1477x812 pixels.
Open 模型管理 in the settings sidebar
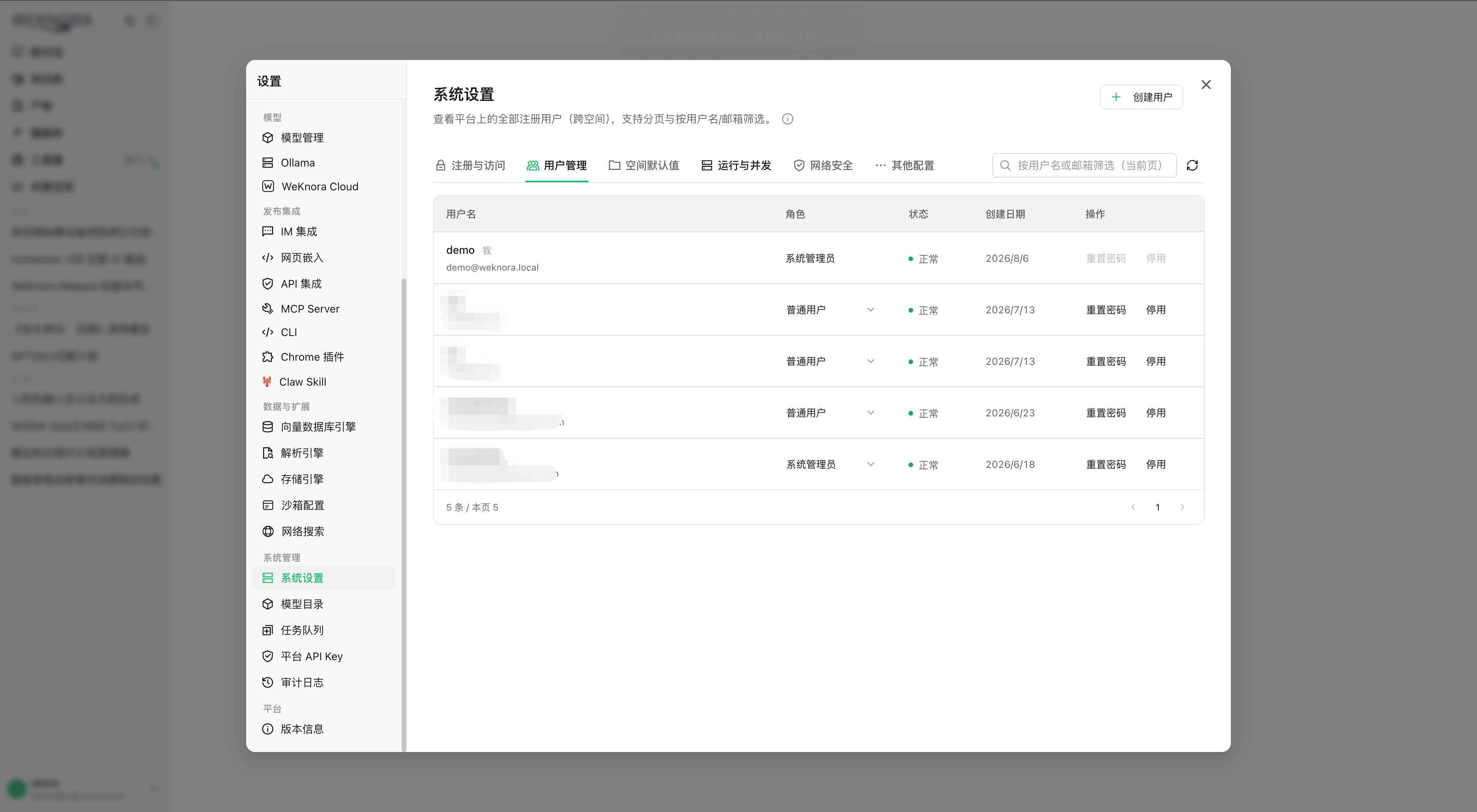(x=323, y=138)
